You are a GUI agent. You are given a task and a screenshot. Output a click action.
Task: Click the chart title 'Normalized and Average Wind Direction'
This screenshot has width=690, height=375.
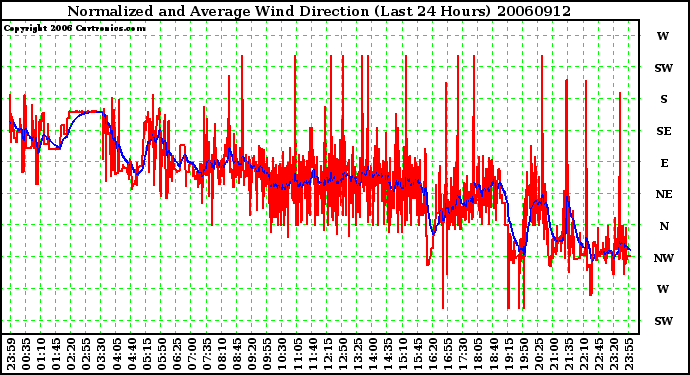coord(218,11)
